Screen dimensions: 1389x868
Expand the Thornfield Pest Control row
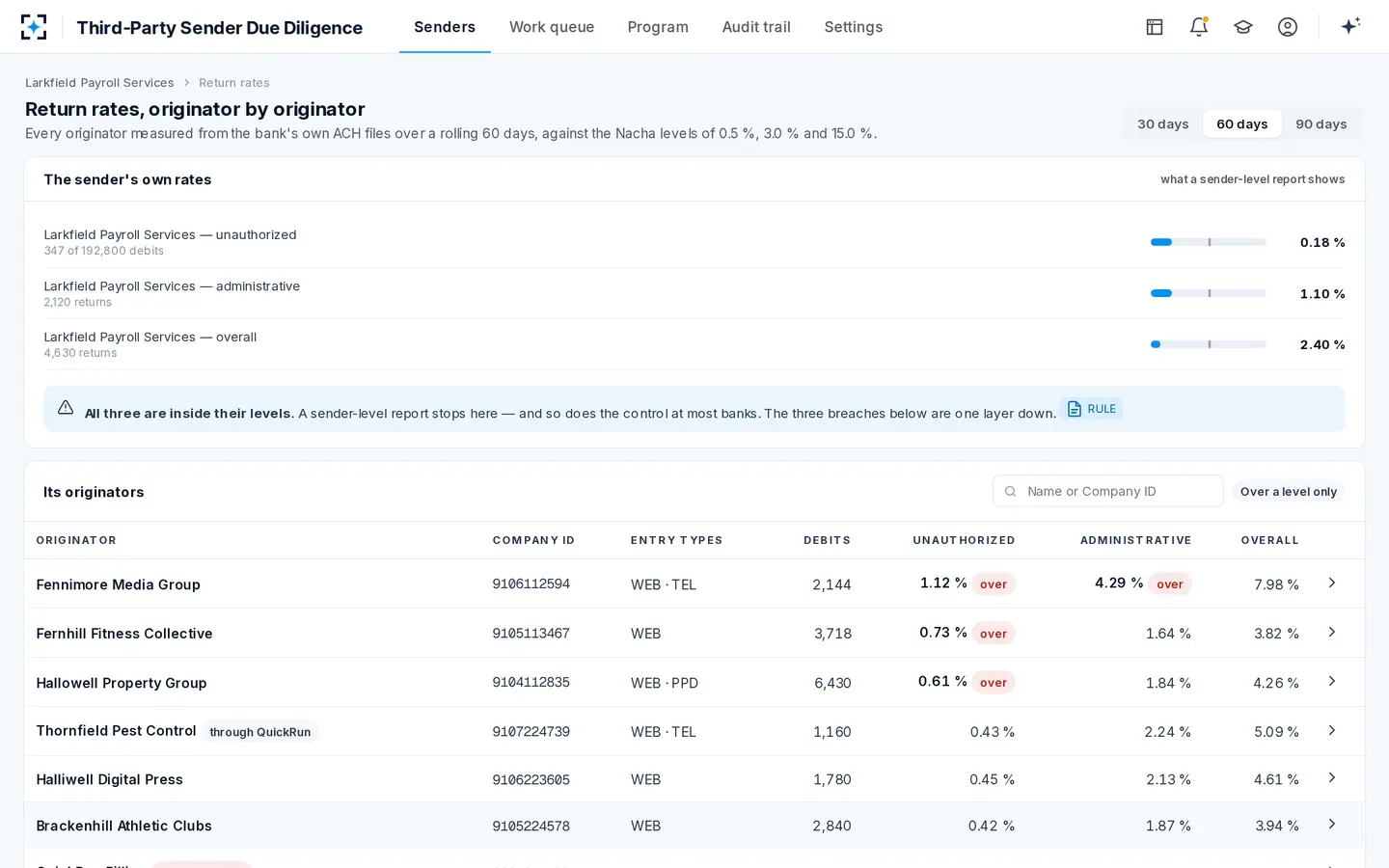[x=1332, y=731]
